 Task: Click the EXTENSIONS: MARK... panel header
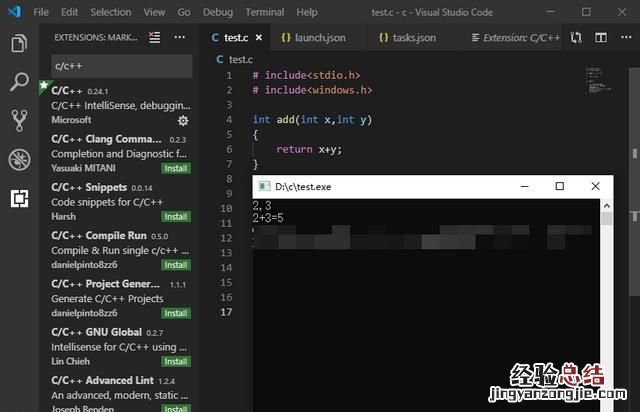click(96, 38)
